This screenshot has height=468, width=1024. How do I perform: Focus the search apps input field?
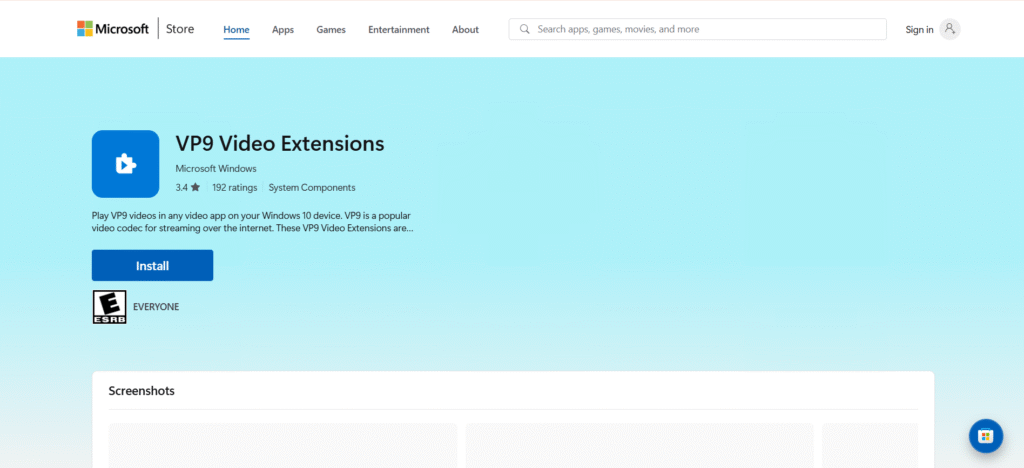697,29
